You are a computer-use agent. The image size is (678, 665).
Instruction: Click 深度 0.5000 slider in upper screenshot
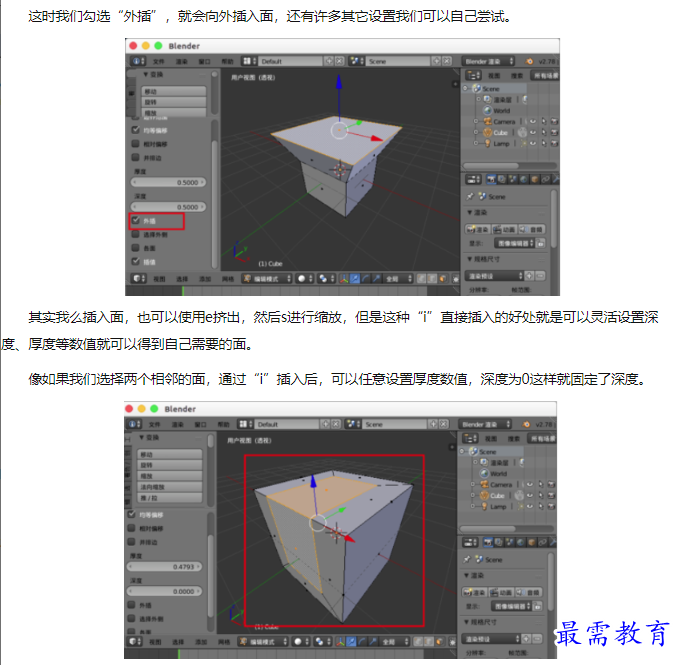click(x=168, y=207)
